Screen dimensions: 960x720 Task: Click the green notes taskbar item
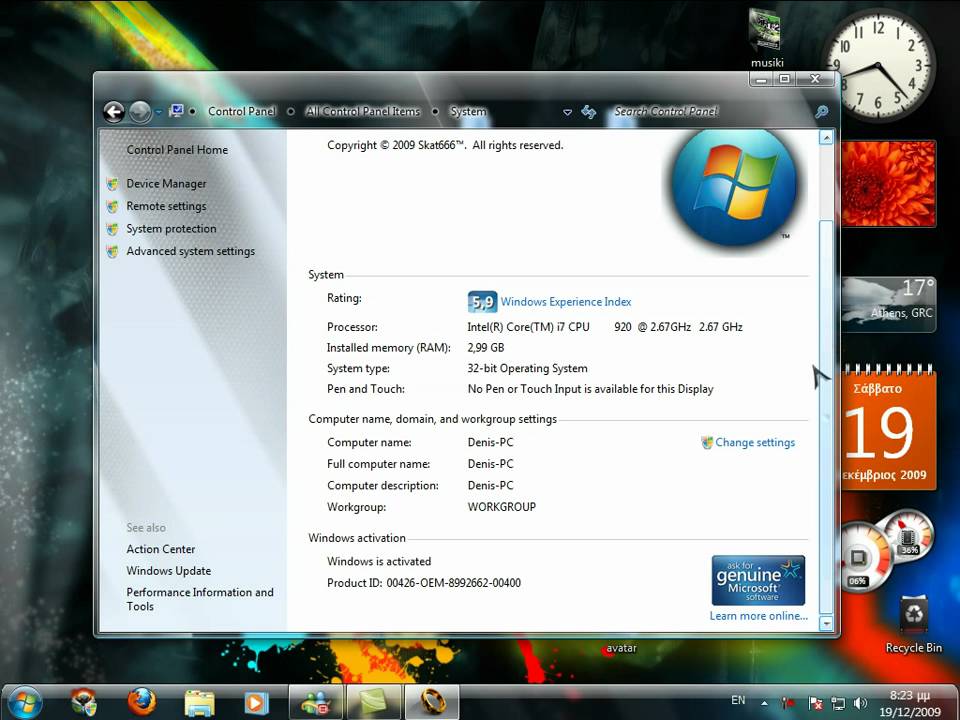click(373, 703)
